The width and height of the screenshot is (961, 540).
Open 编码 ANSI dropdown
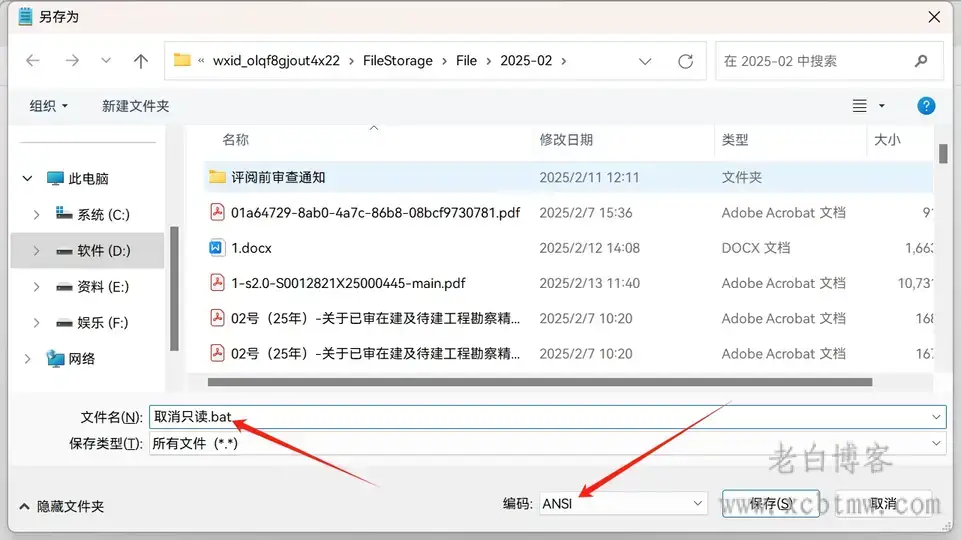point(623,504)
